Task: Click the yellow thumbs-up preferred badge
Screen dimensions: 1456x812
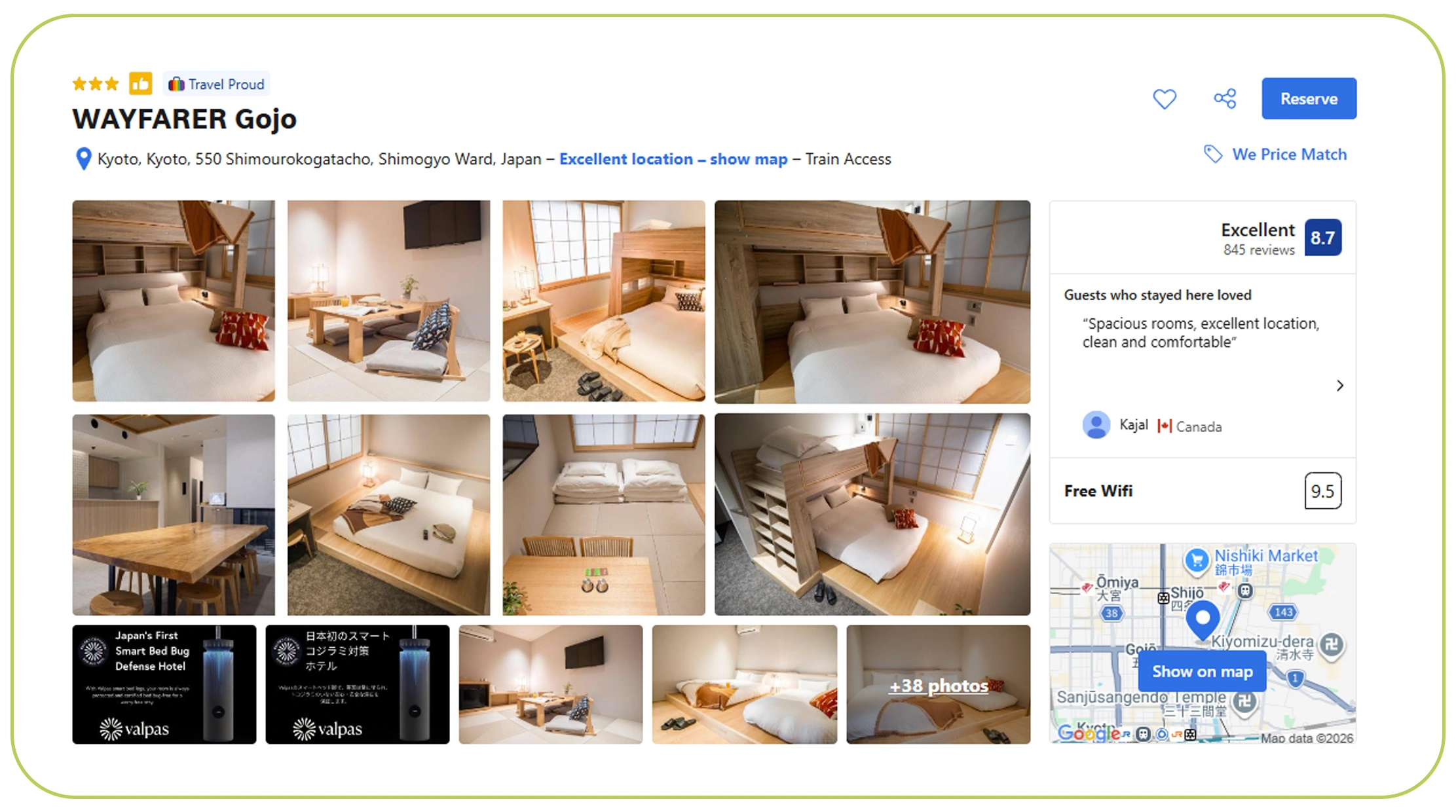Action: [x=140, y=84]
